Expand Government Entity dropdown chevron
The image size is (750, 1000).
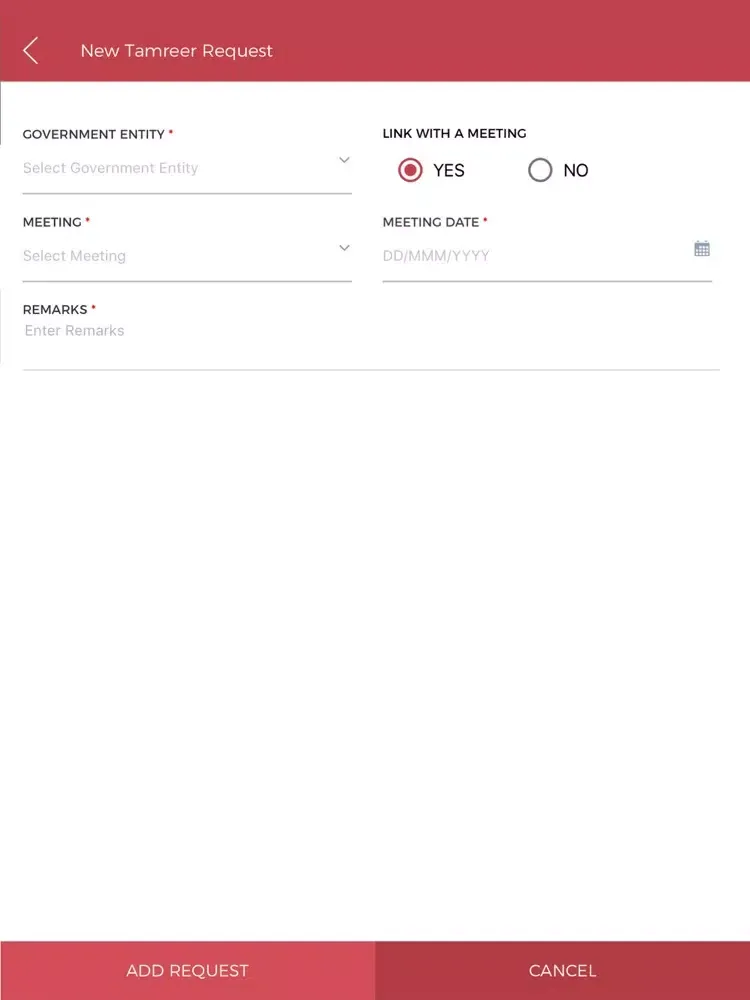coord(344,160)
